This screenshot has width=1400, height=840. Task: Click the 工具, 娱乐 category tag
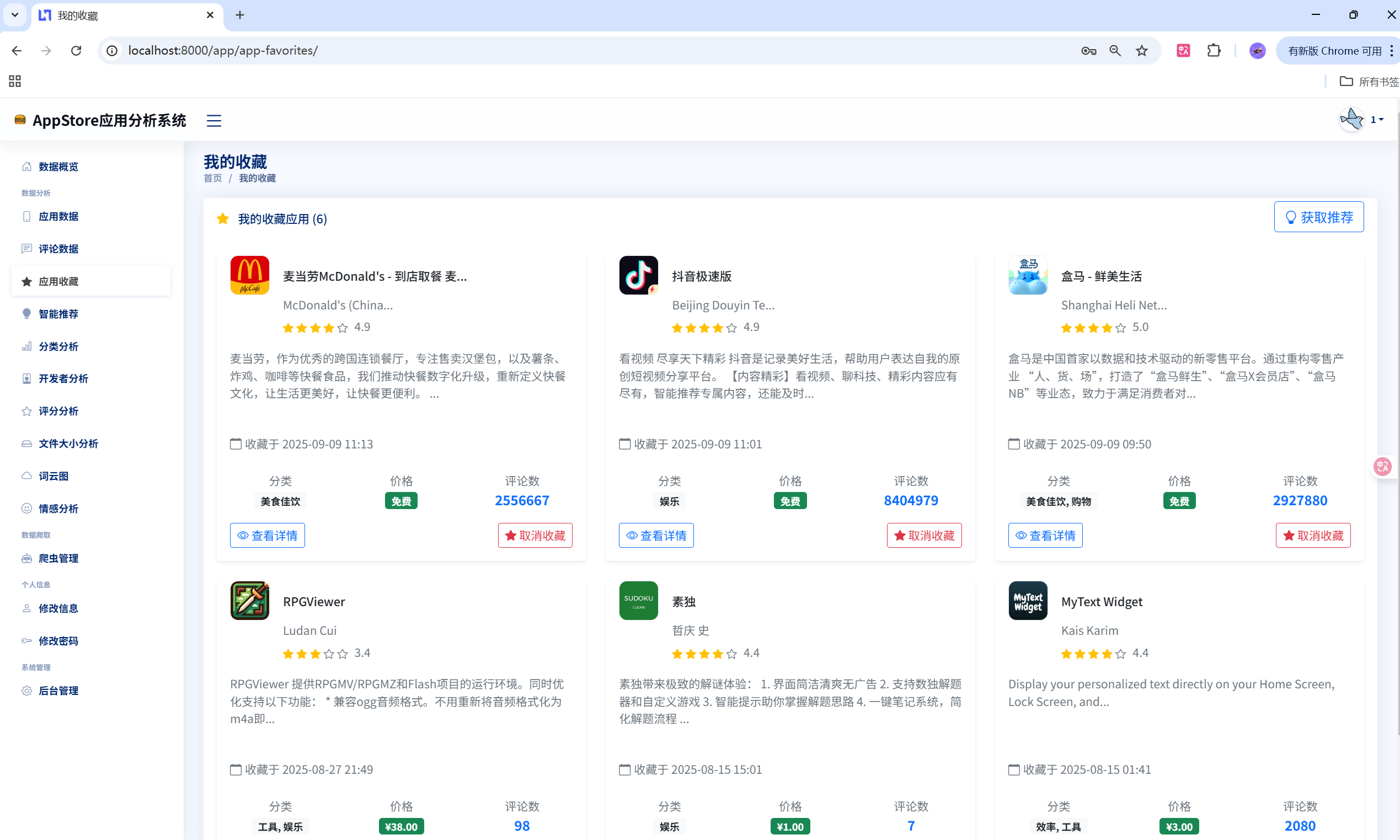(280, 826)
